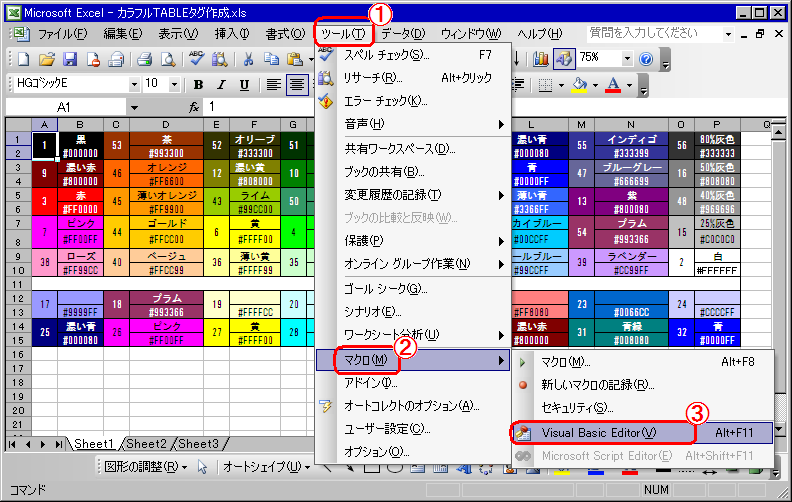Click the New workbook icon
Viewport: 792px width, 502px height.
click(x=25, y=59)
